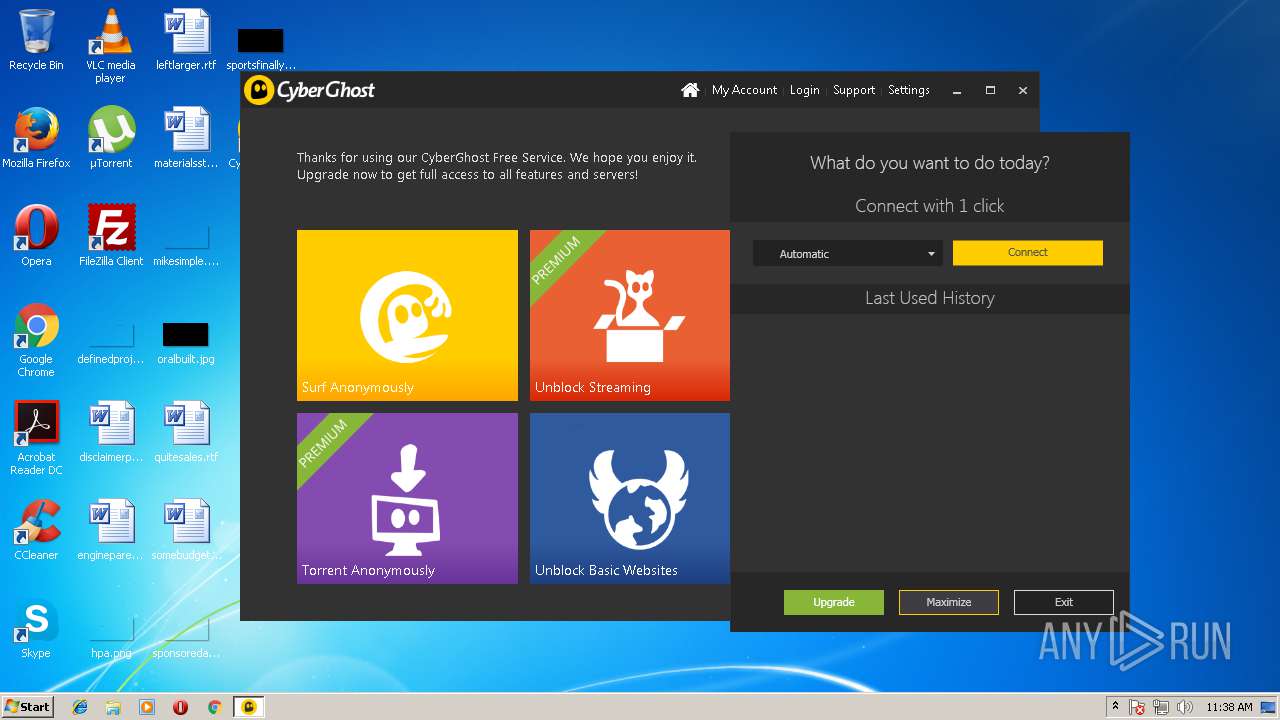Click the network tray icon
The height and width of the screenshot is (720, 1280).
1161,707
